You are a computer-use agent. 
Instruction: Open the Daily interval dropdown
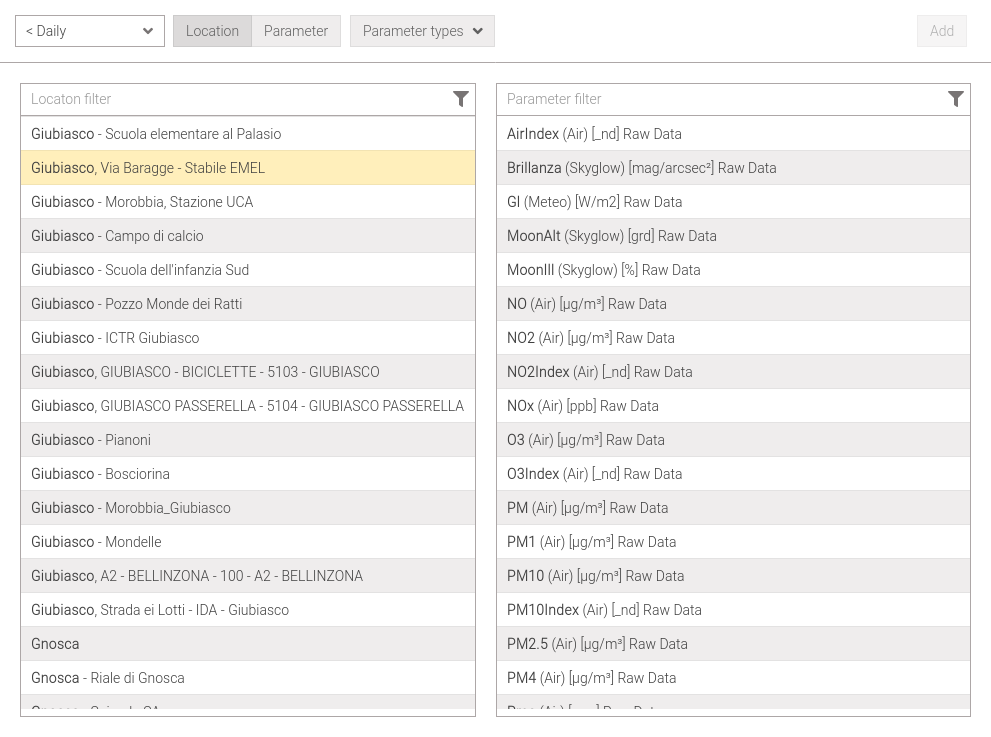coord(90,31)
